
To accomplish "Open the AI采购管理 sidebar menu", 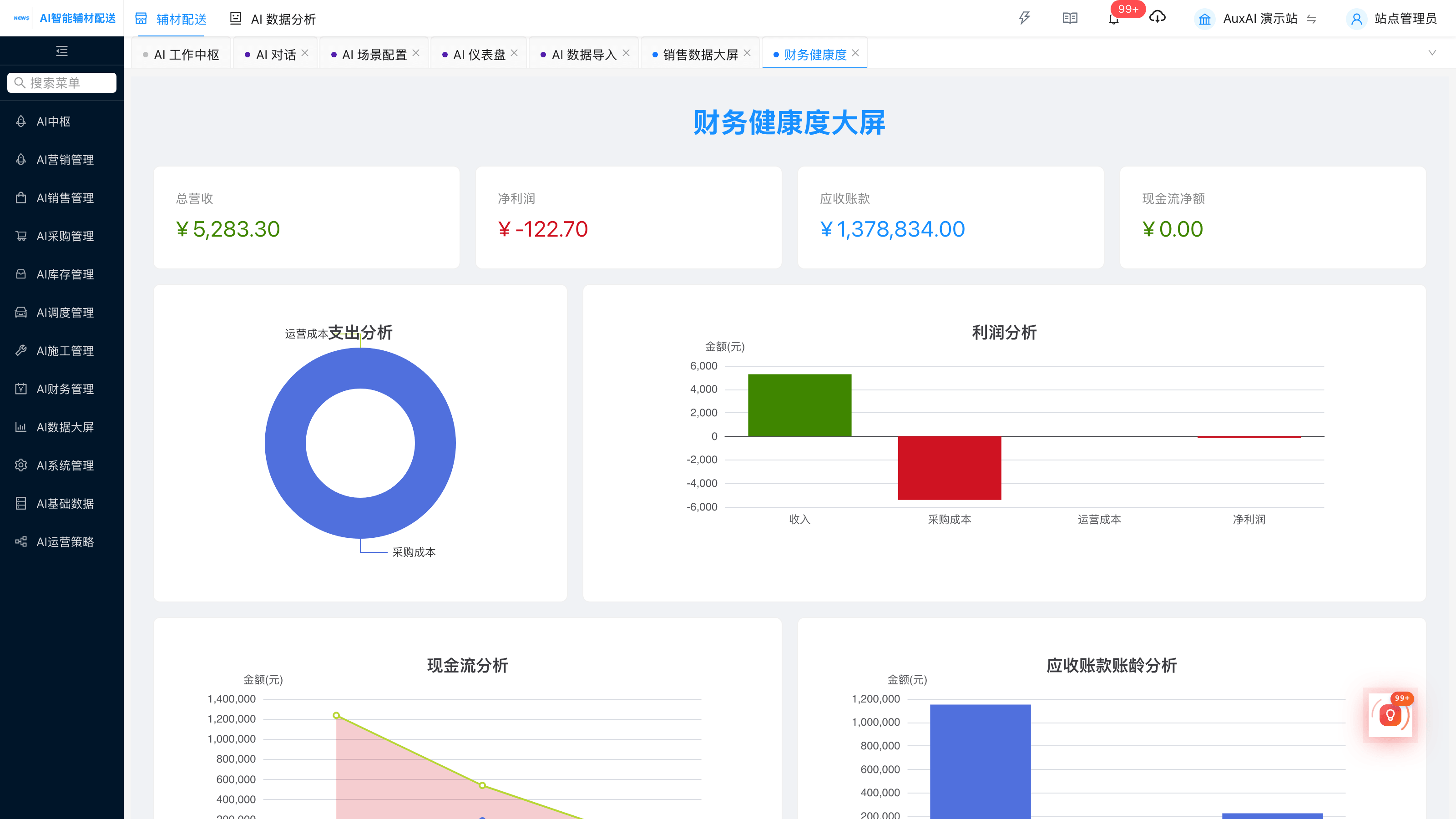I will tap(61, 236).
